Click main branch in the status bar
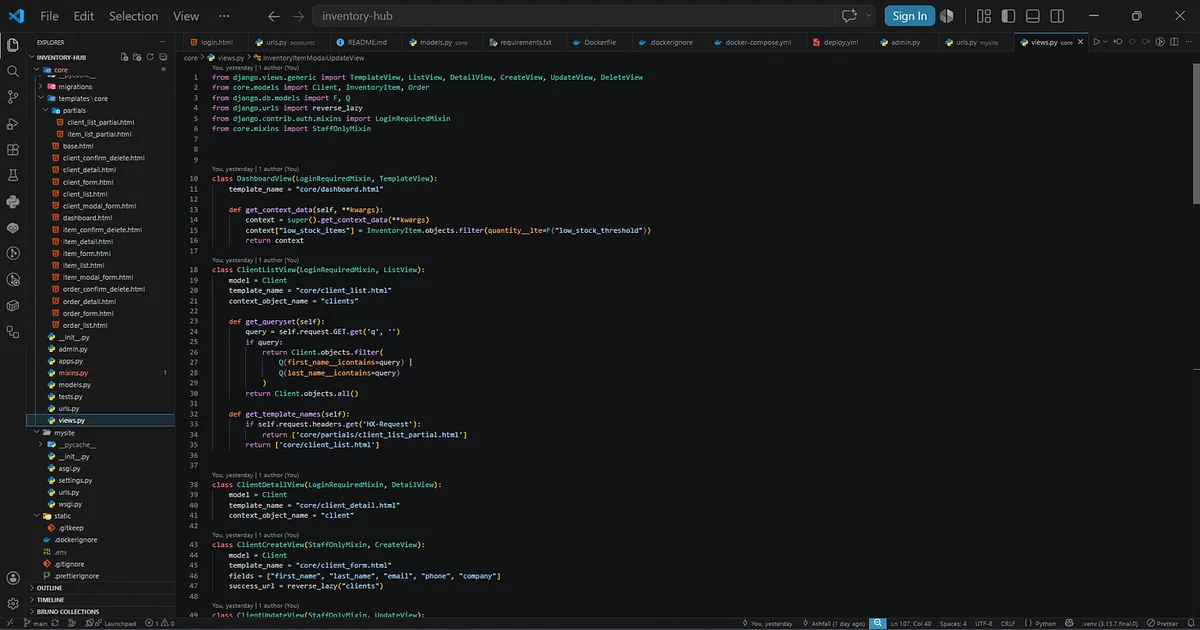The width and height of the screenshot is (1200, 630). click(34, 622)
